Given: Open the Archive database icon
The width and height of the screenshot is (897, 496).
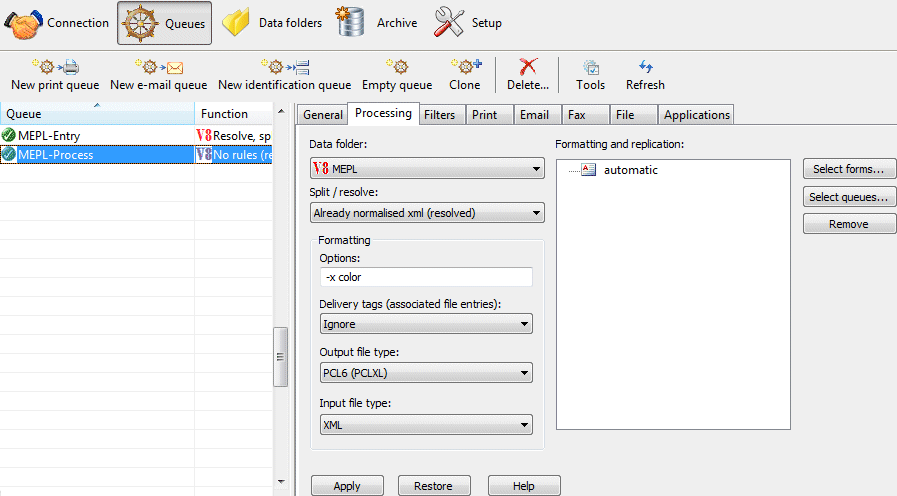Looking at the screenshot, I should [350, 22].
